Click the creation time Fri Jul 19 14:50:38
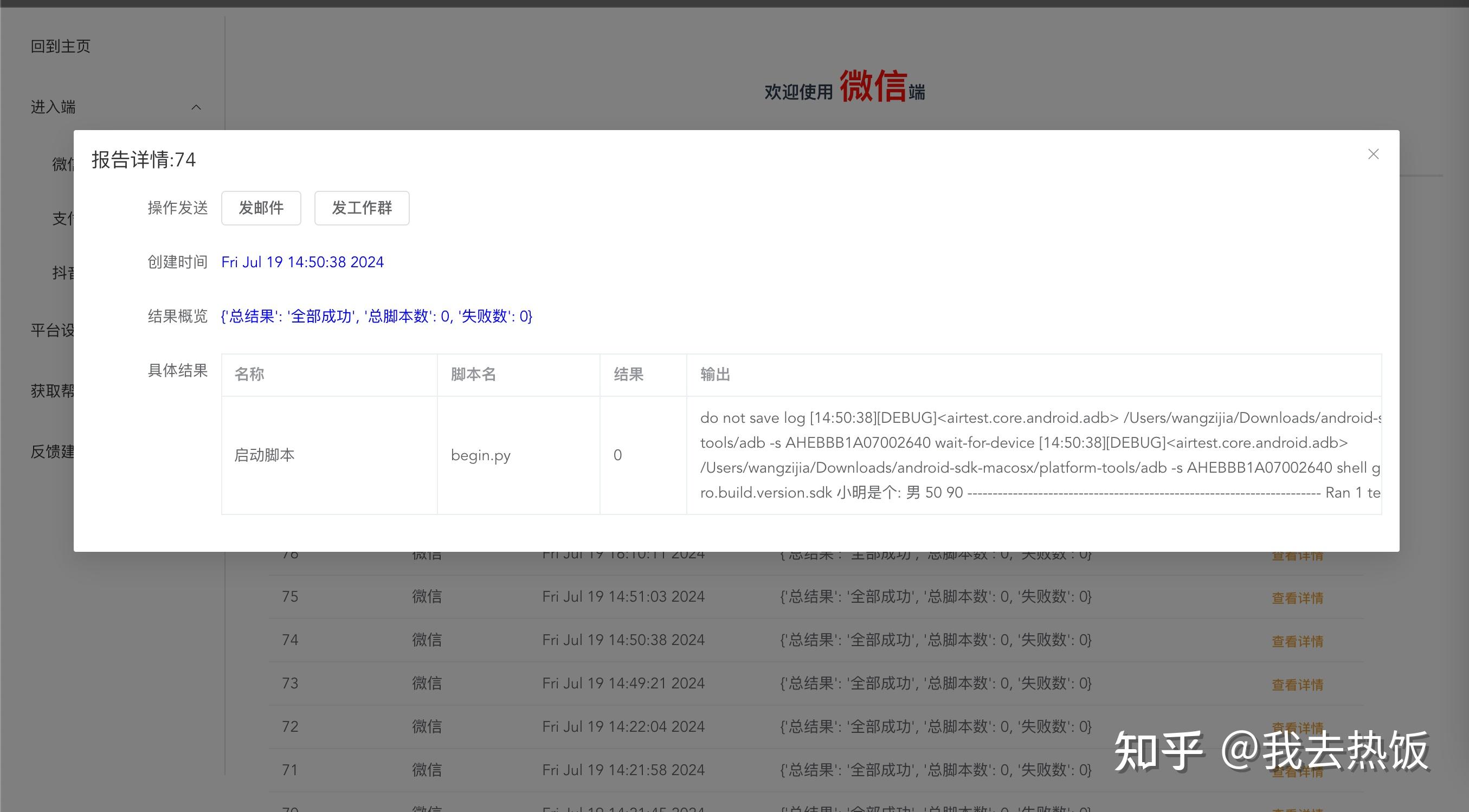 tap(302, 262)
